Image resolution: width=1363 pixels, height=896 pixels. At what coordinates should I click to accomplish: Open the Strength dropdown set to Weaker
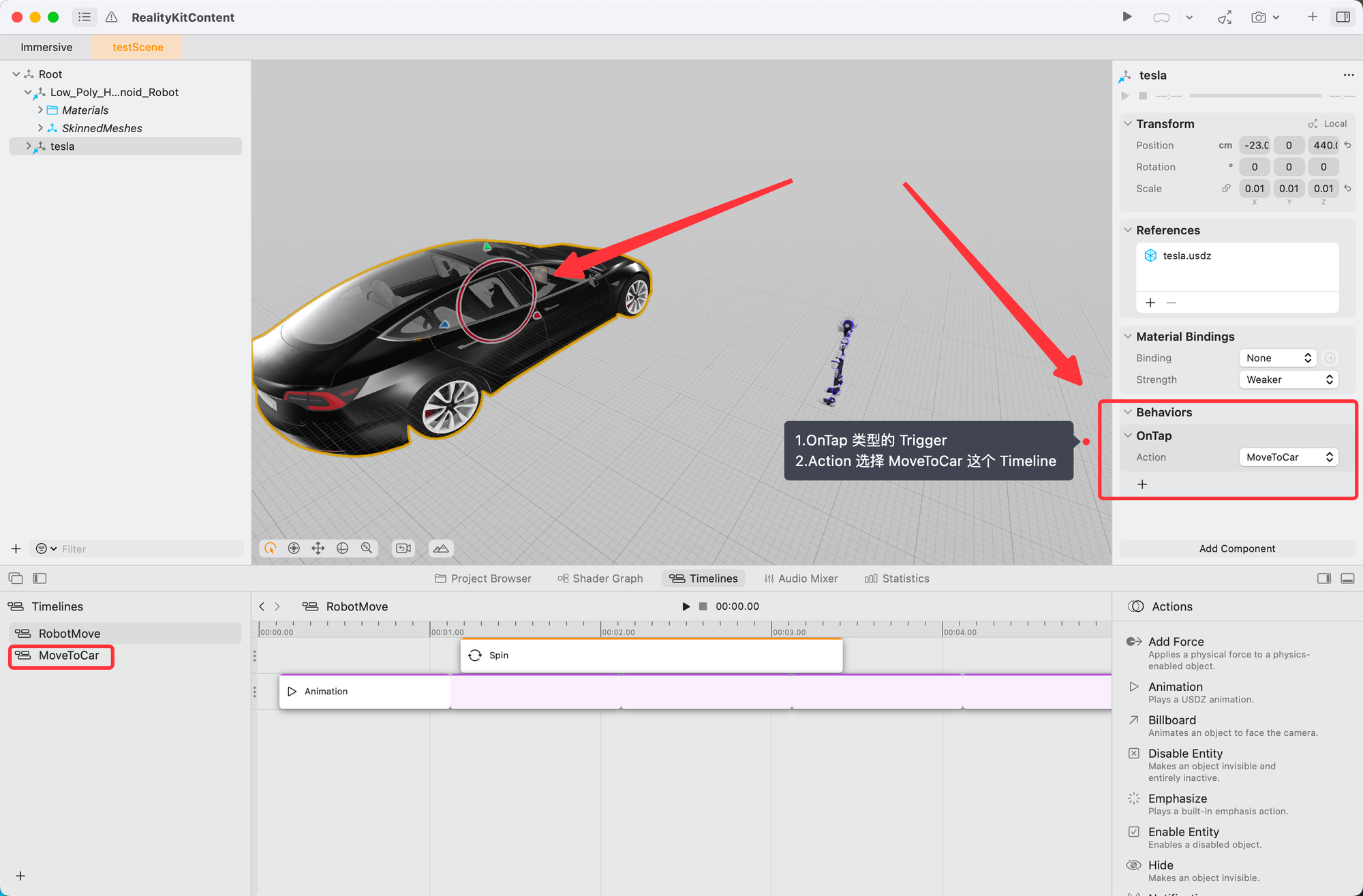coord(1289,380)
